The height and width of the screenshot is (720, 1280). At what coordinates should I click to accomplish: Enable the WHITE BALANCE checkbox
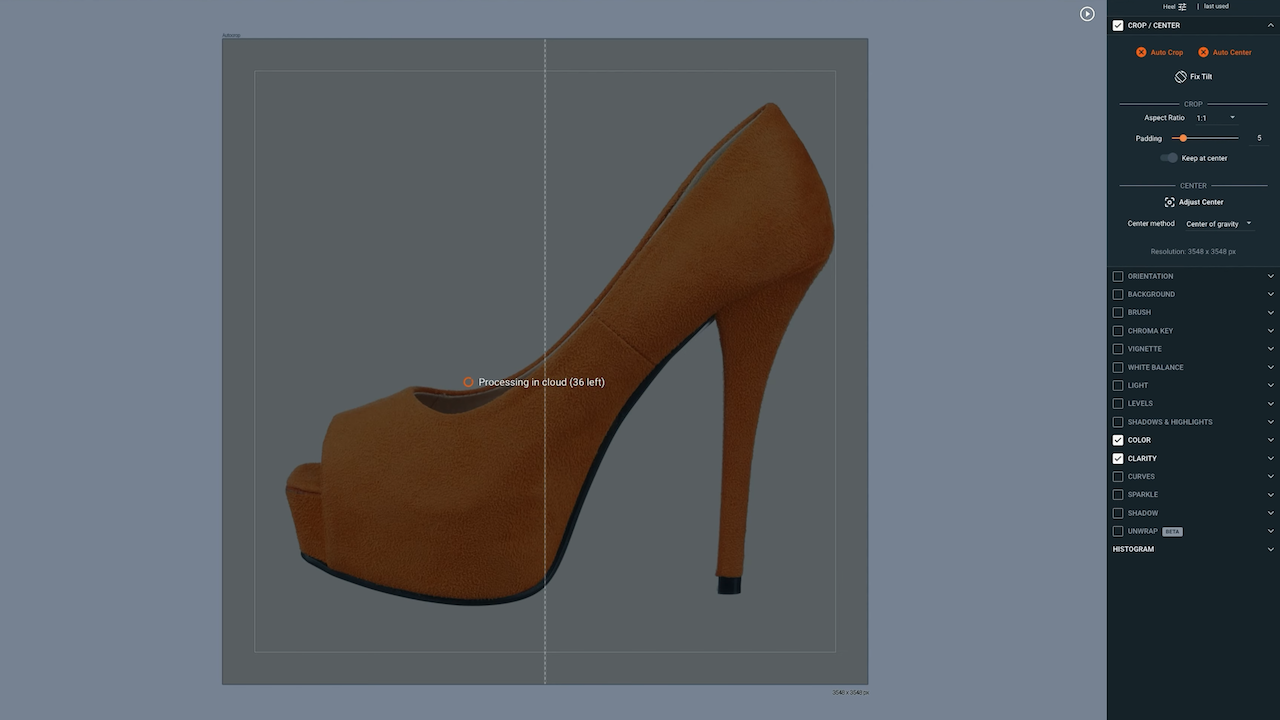1118,367
